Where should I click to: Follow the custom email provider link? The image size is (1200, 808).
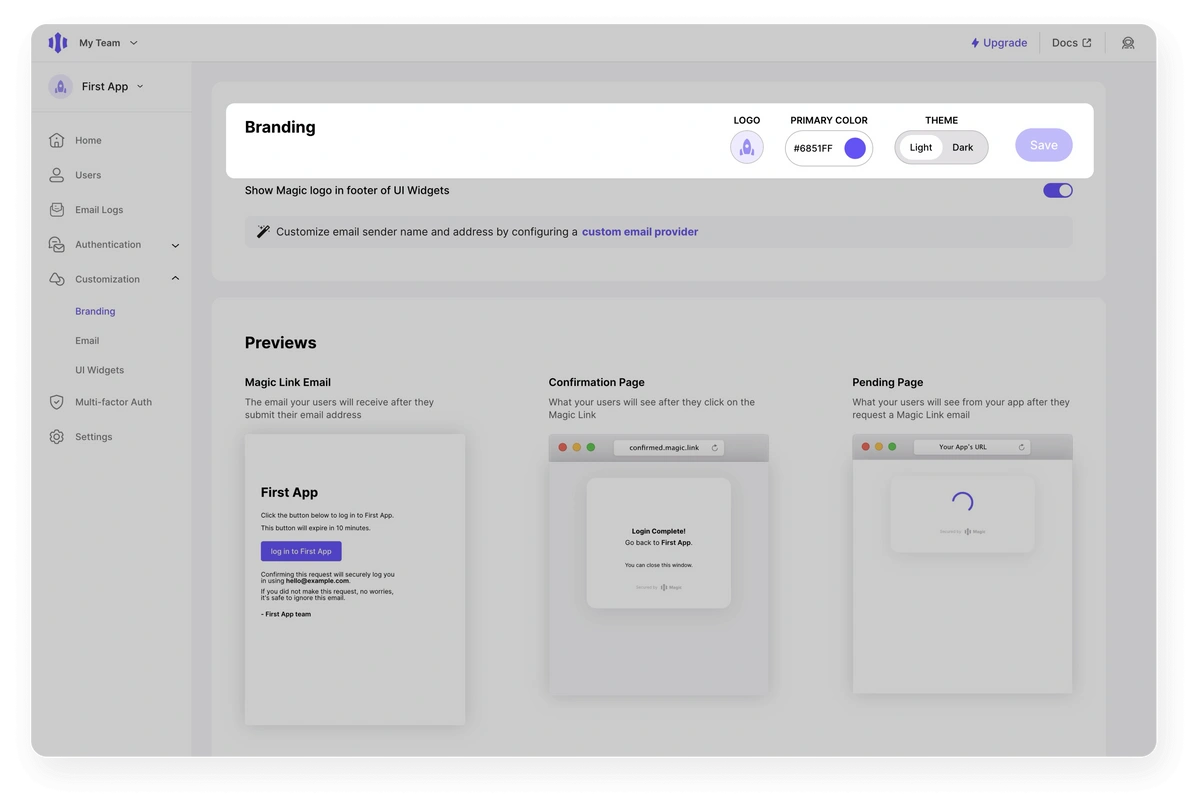640,232
